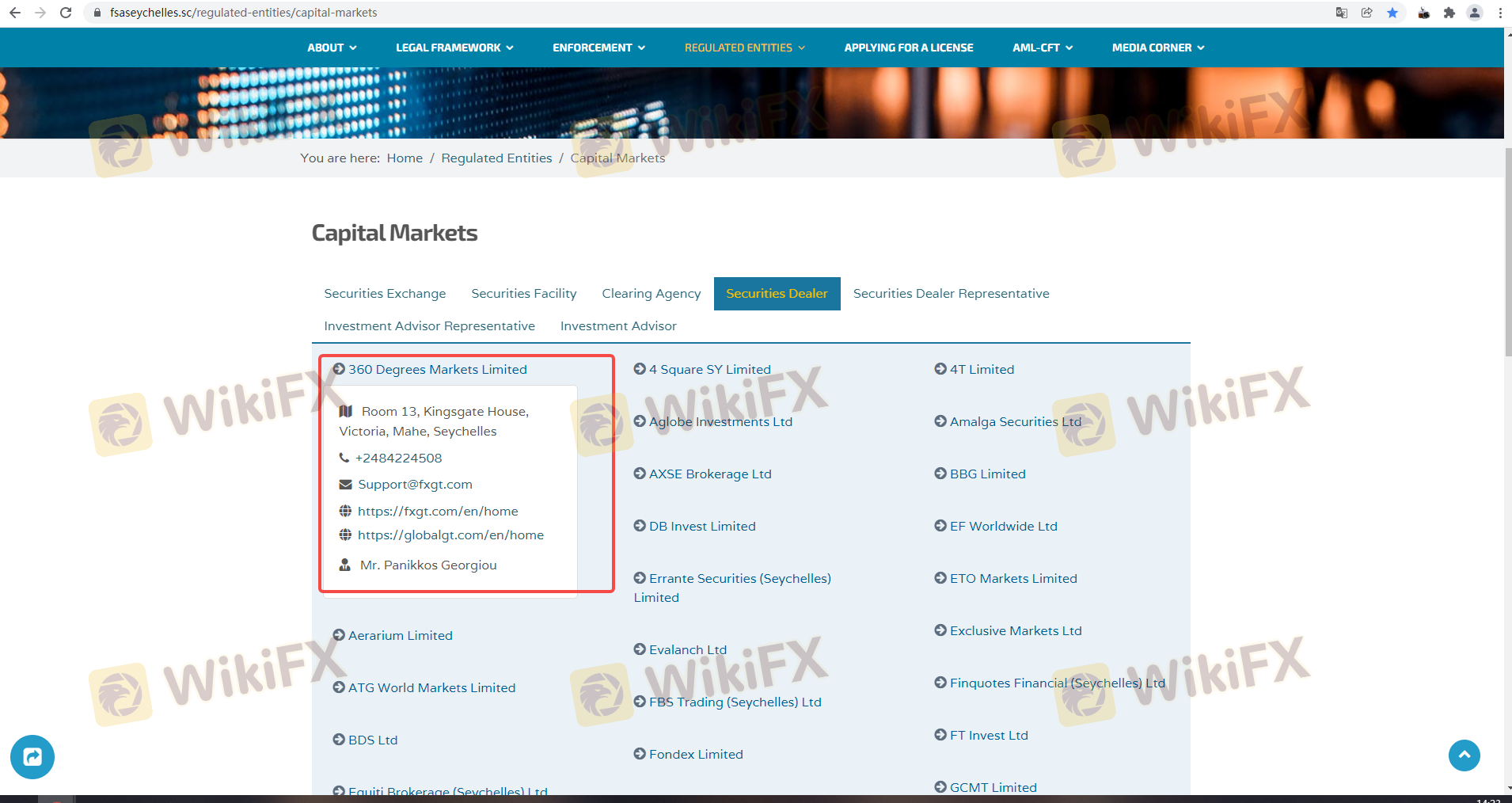Click the browser reload icon
The image size is (1512, 803).
(x=66, y=13)
